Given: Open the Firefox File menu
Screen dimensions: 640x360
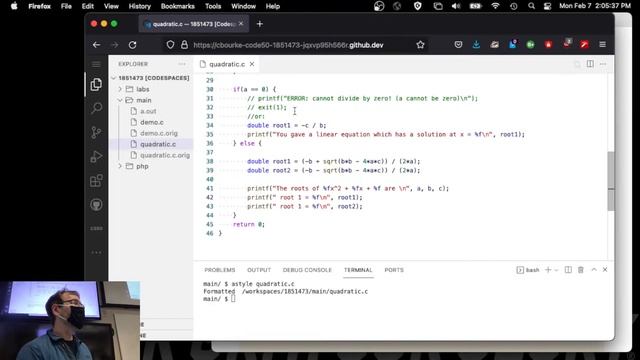Looking at the screenshot, I should pyautogui.click(x=66, y=6).
